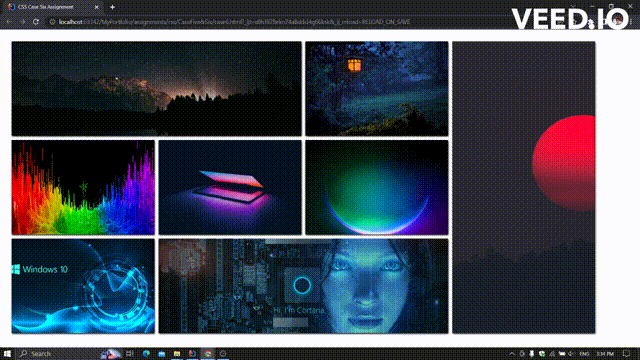Click the browser forward arrow
Screen dimensions: 640x360
(22, 22)
